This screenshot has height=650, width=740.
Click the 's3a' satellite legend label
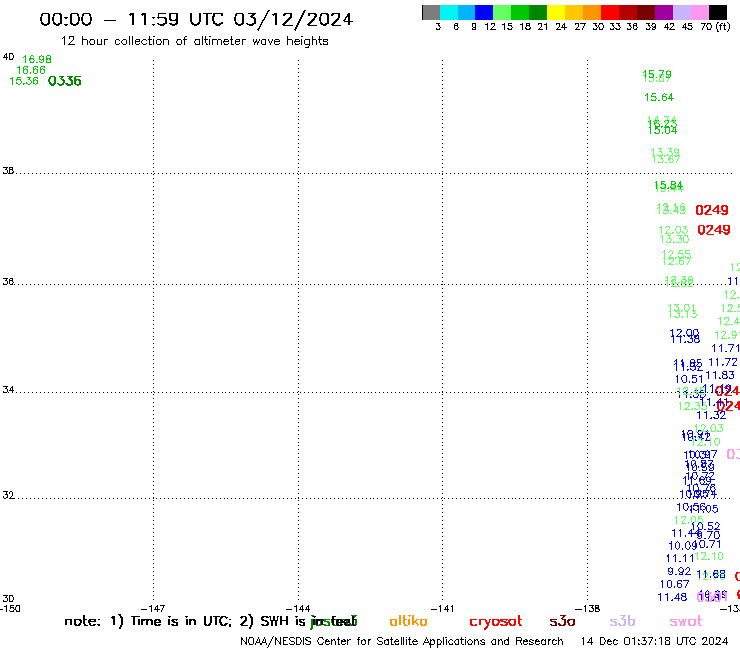pyautogui.click(x=562, y=622)
